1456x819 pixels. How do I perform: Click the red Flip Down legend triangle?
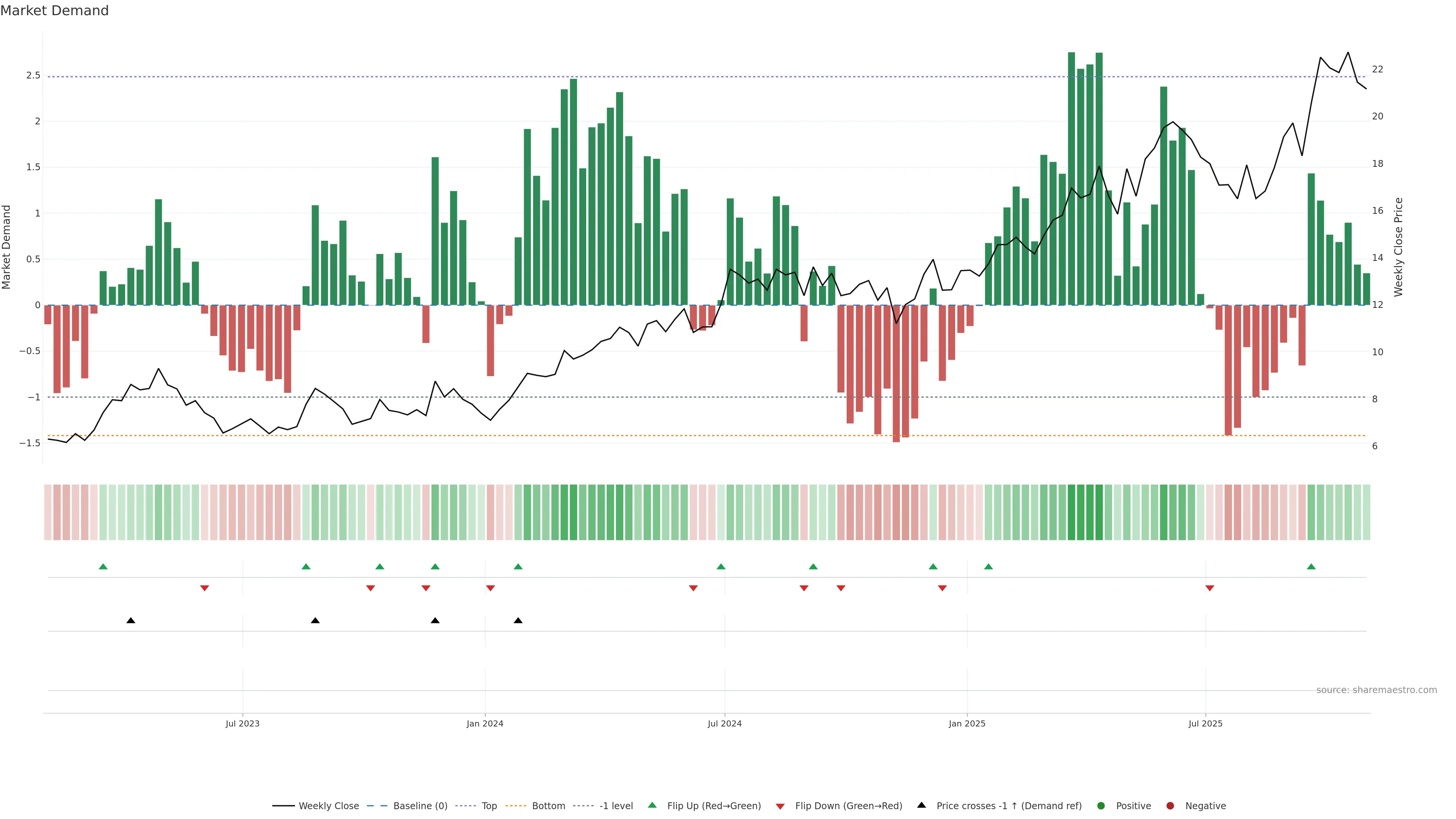(780, 806)
